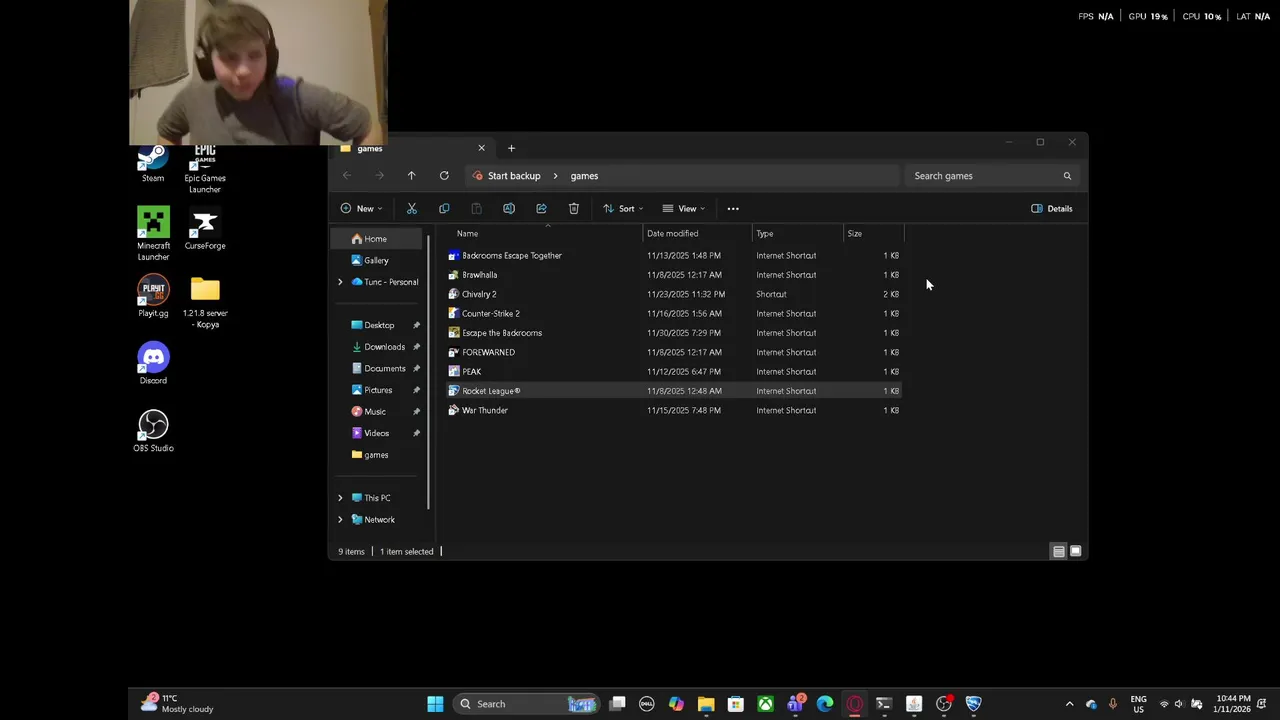The height and width of the screenshot is (720, 1280).
Task: Select the games tab in Explorer
Action: (x=411, y=148)
